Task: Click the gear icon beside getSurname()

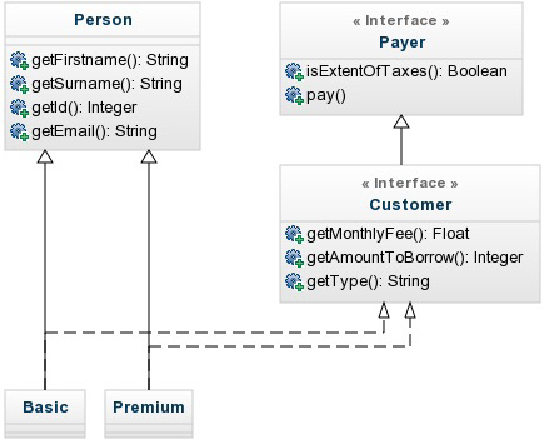Action: point(19,84)
